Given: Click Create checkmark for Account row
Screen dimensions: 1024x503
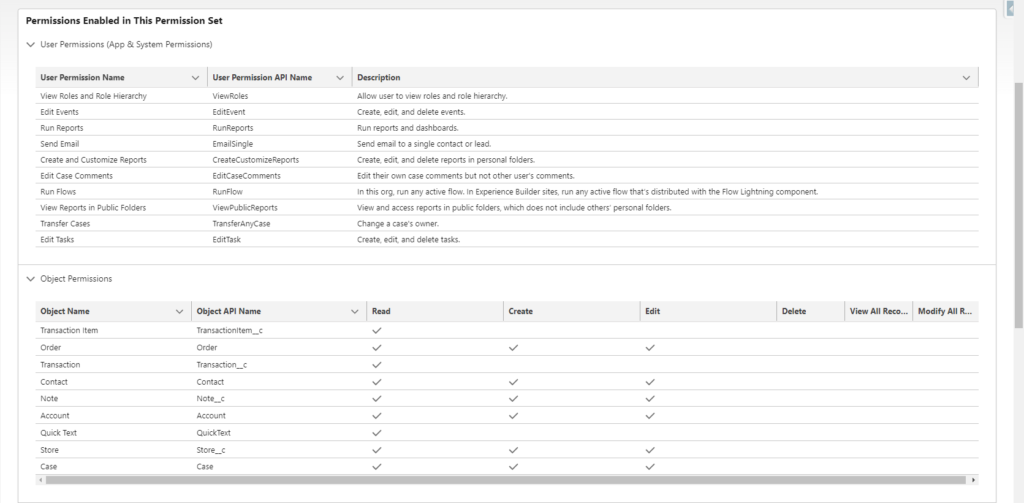Looking at the screenshot, I should (513, 415).
